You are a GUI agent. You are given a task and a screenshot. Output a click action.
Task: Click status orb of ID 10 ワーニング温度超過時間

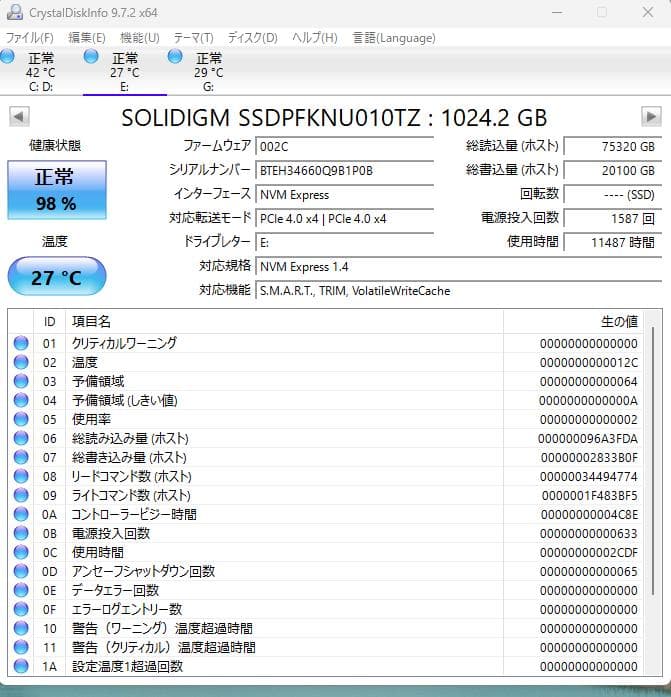click(21, 629)
